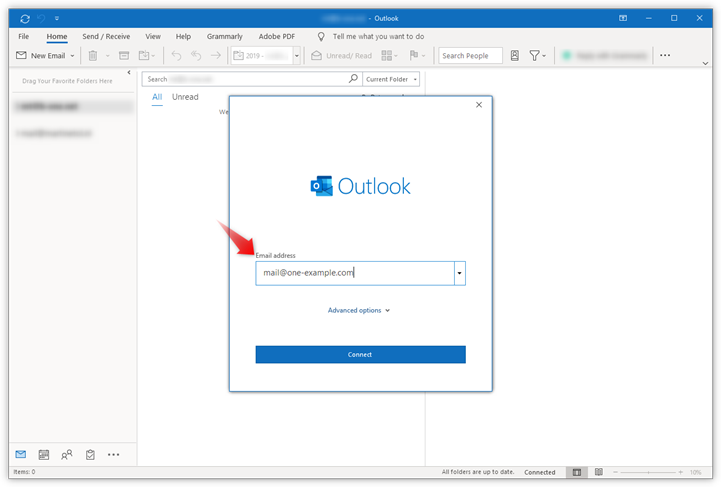Select the Home ribbon tab
The width and height of the screenshot is (721, 487).
[x=57, y=36]
